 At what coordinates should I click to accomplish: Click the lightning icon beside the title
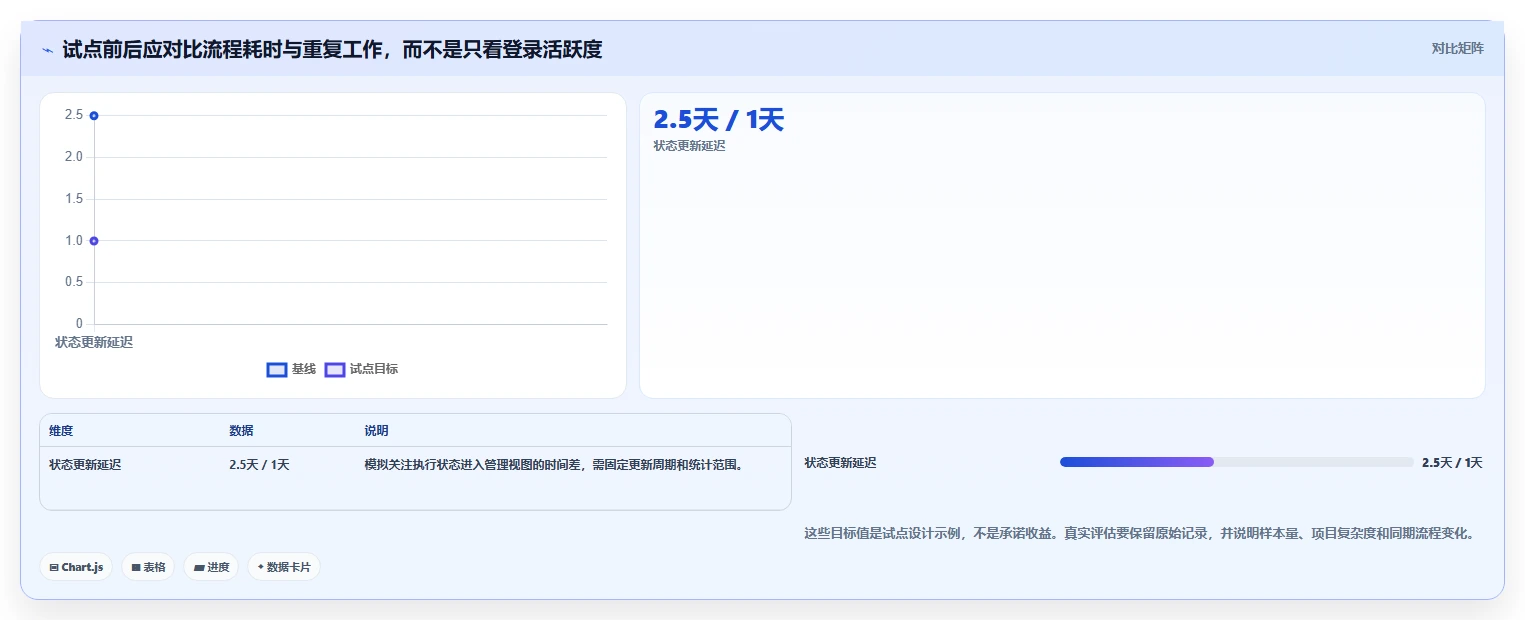48,50
